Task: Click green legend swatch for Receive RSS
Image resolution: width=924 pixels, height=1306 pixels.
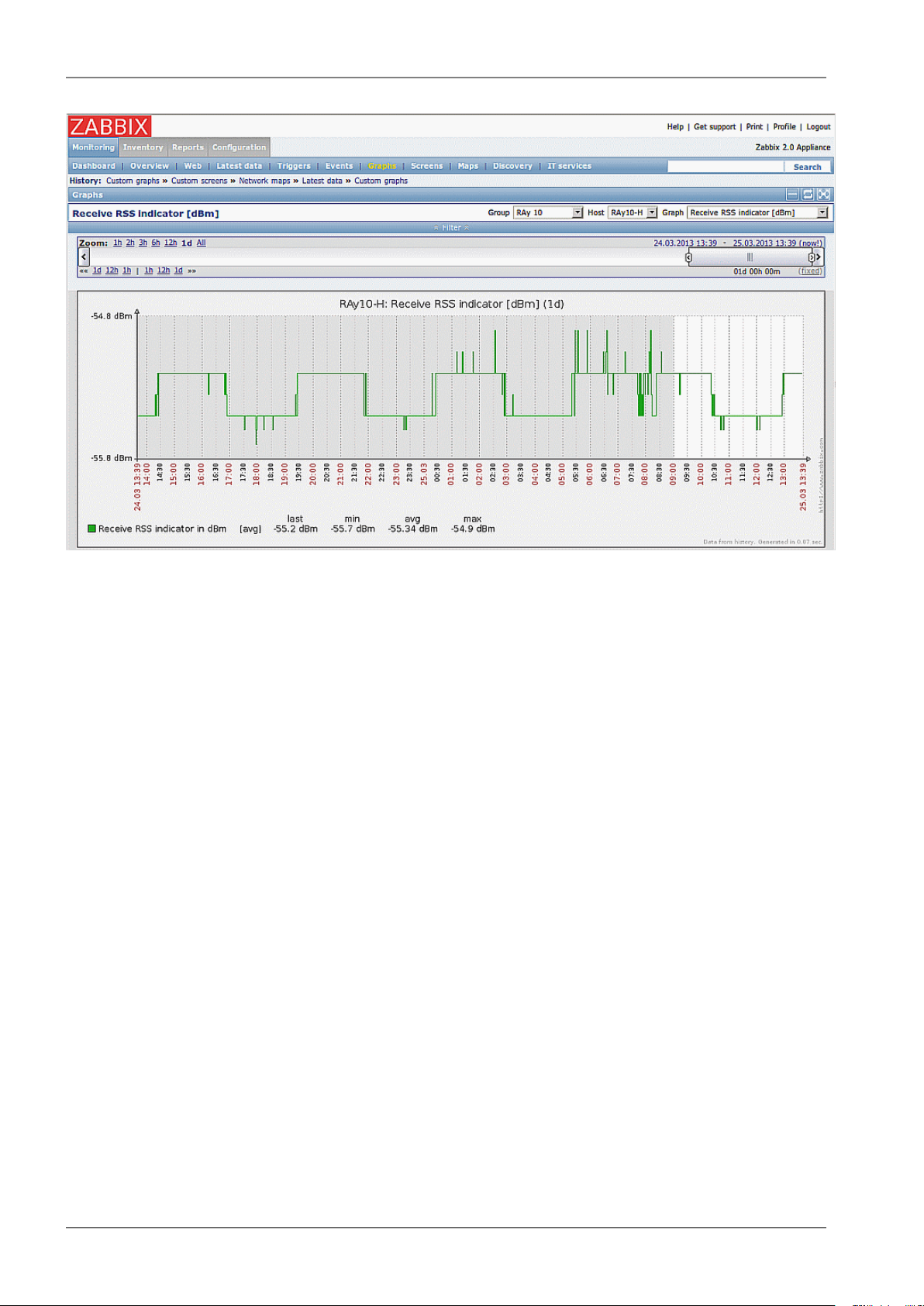Action: [x=92, y=529]
